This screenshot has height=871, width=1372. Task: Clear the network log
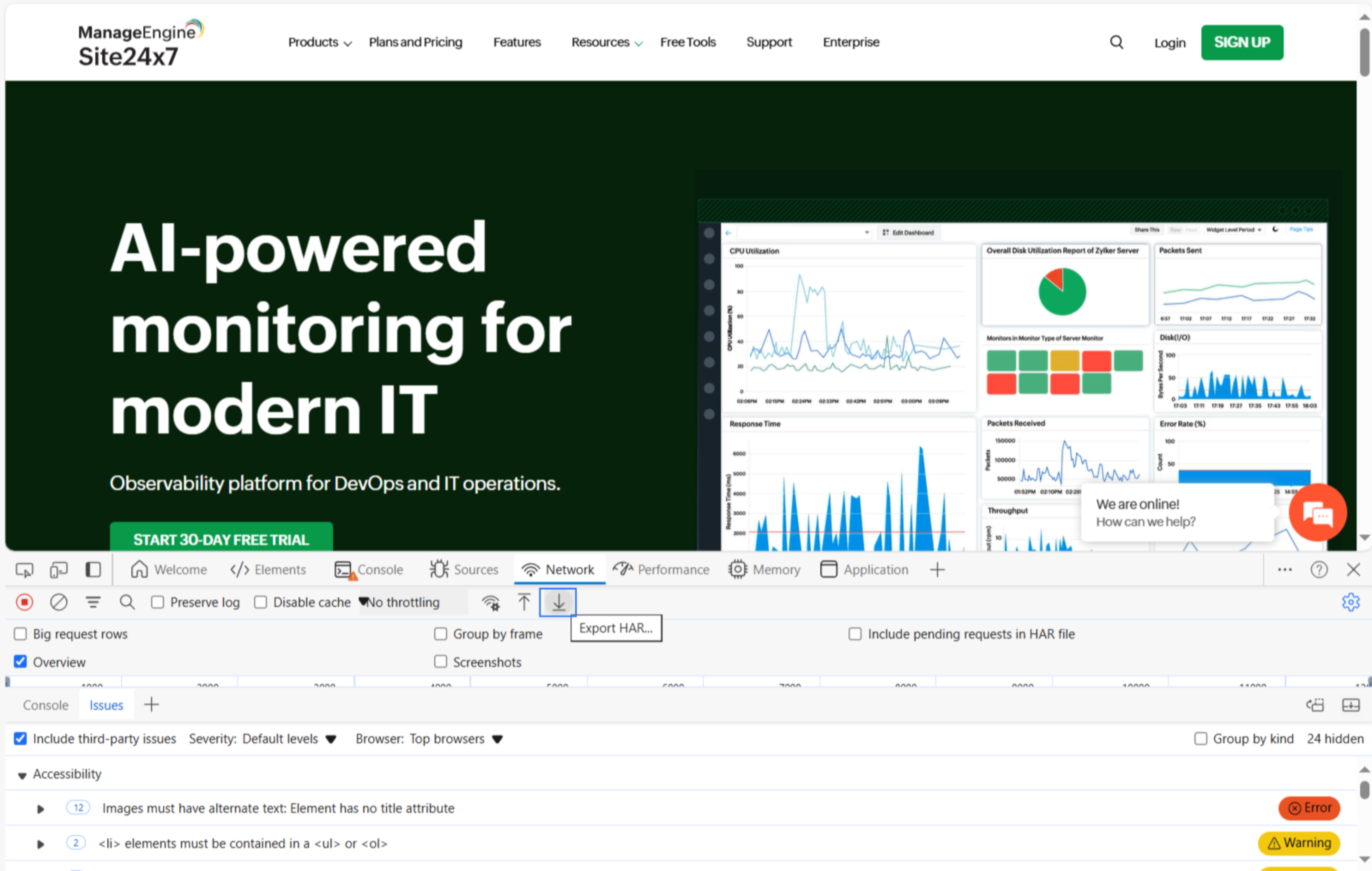[58, 602]
